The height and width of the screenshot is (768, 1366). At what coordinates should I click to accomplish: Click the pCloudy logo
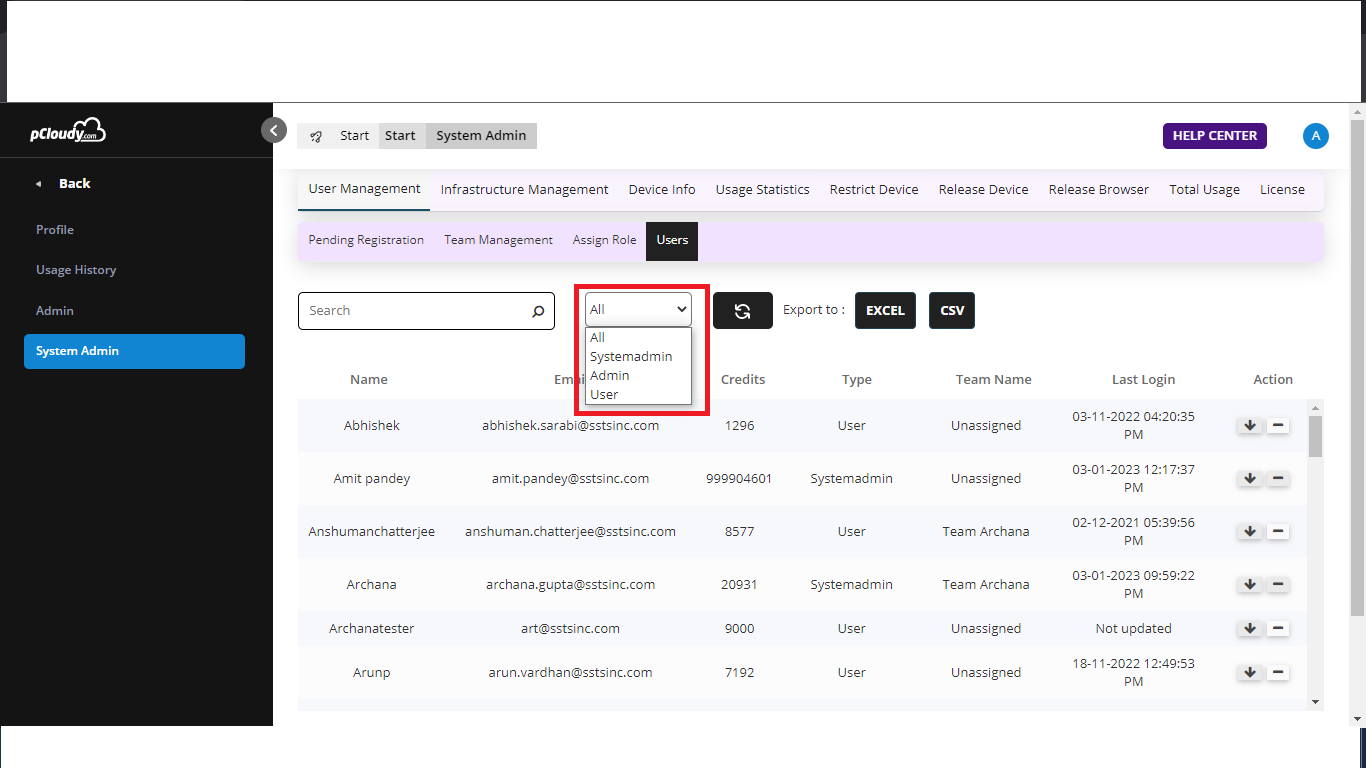tap(68, 131)
